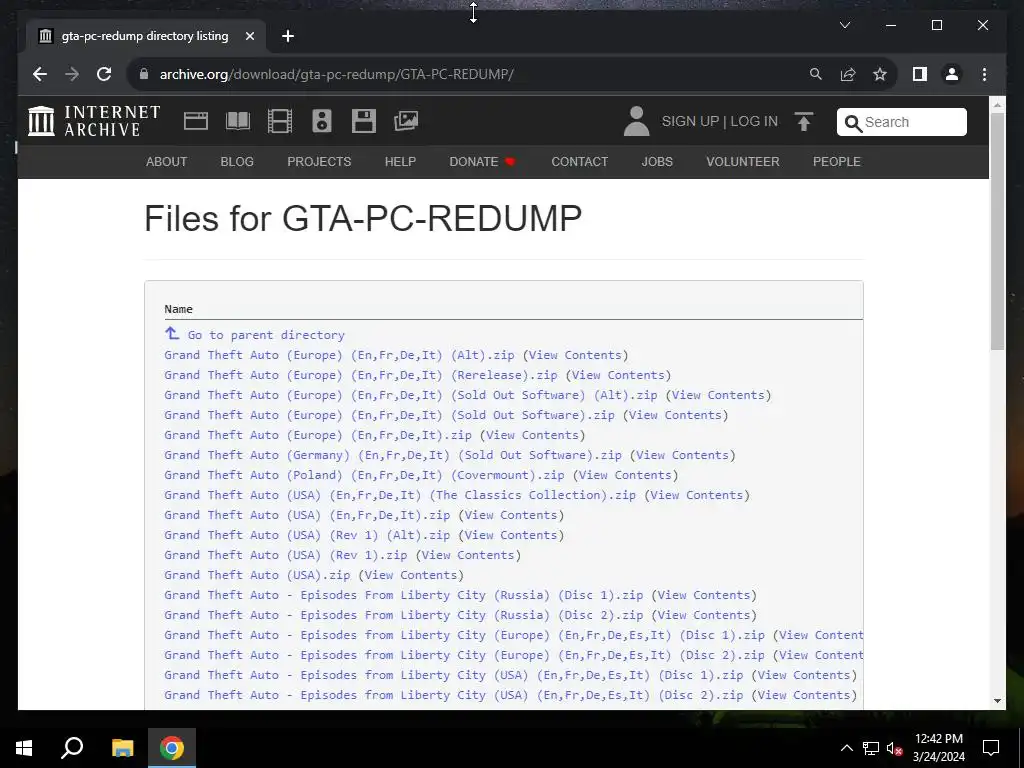Open a new browser tab

point(288,37)
